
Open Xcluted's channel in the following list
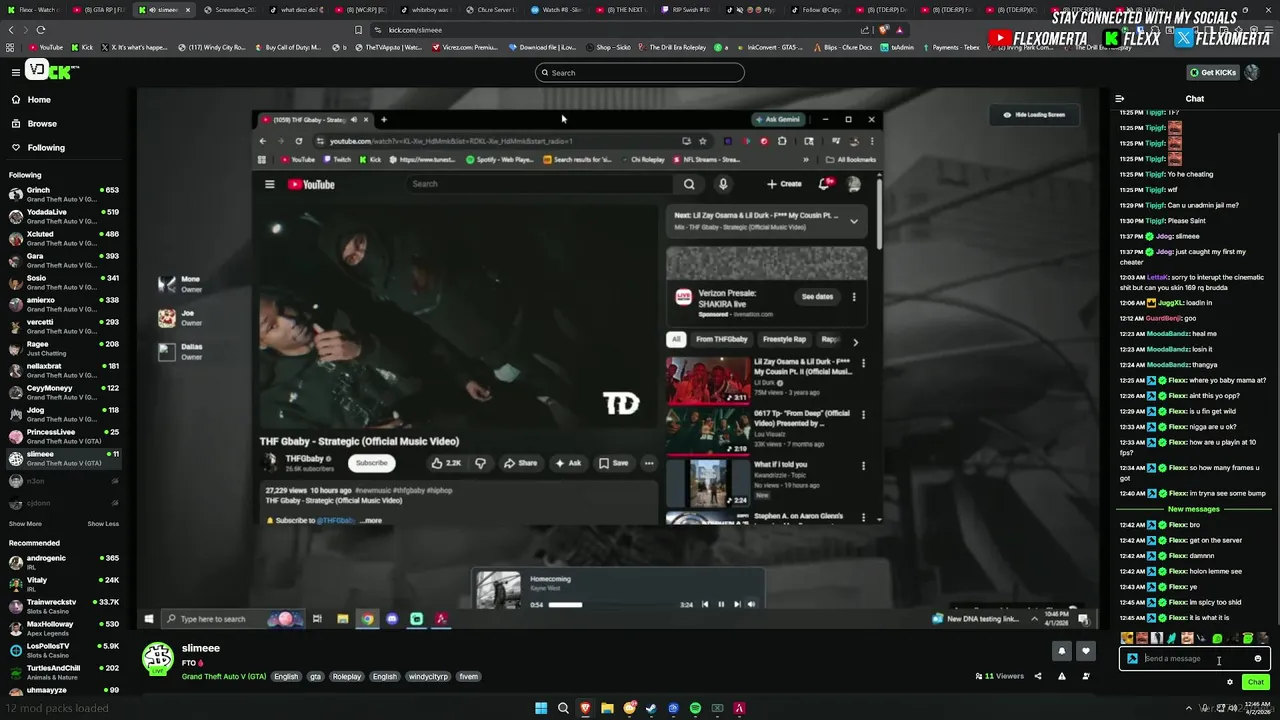pos(64,238)
